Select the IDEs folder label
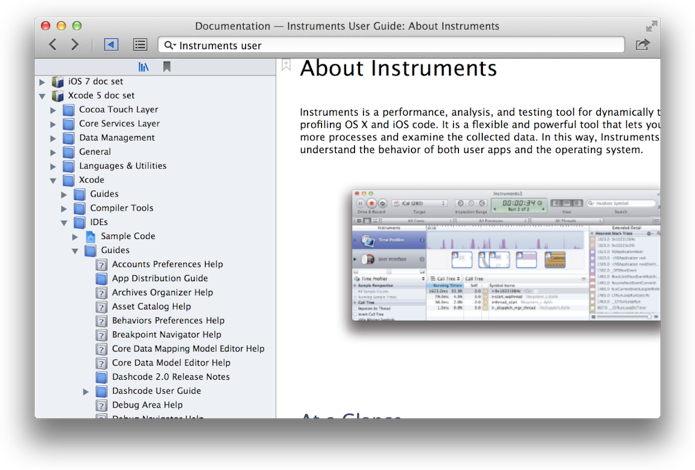Image resolution: width=695 pixels, height=470 pixels. 99,222
